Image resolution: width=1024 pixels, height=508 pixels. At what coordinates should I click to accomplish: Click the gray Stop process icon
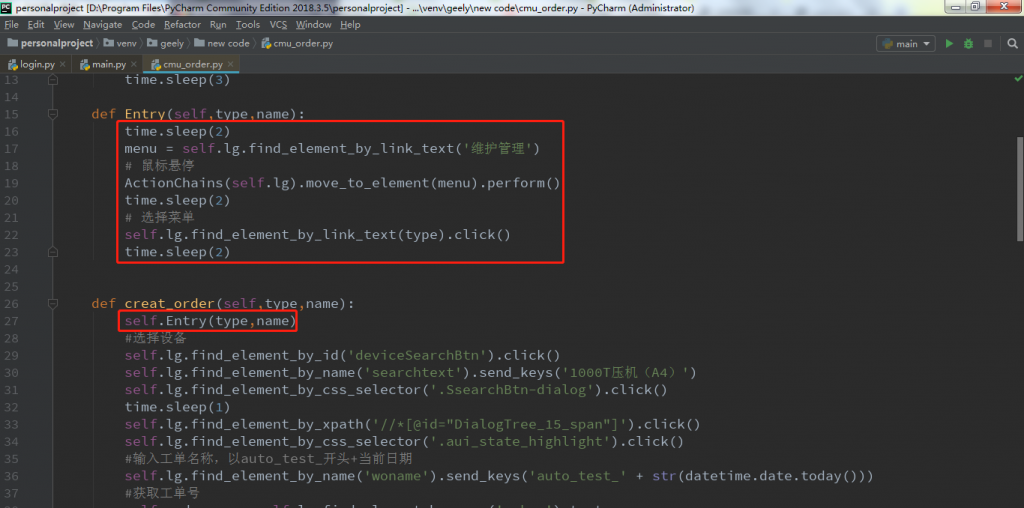pos(988,44)
